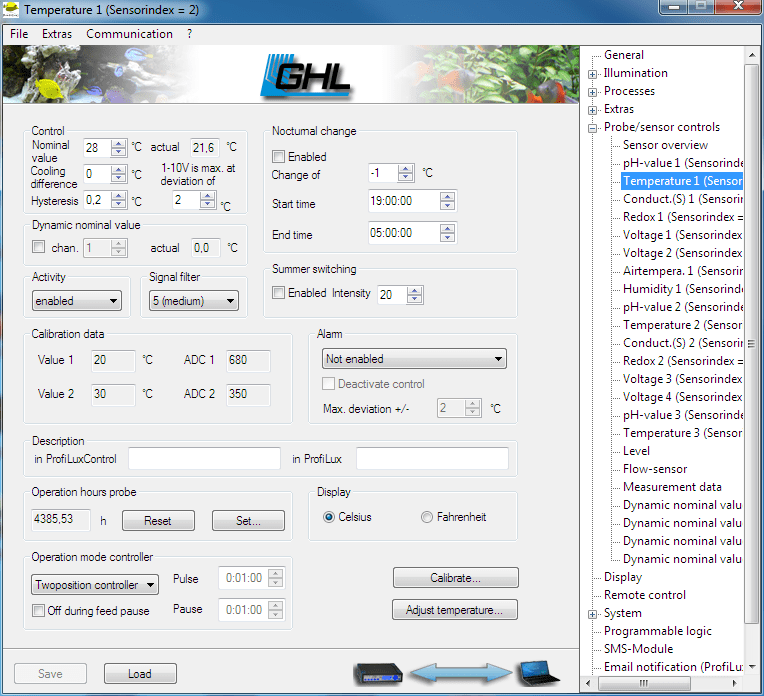Expand the Illumination tree node
Image resolution: width=764 pixels, height=696 pixels.
pyautogui.click(x=592, y=74)
